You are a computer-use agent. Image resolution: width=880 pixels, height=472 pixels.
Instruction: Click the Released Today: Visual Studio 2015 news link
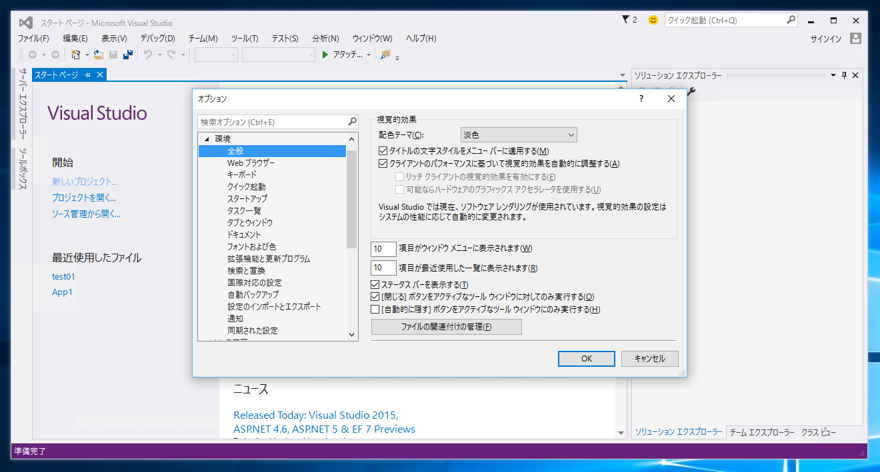[x=324, y=422]
